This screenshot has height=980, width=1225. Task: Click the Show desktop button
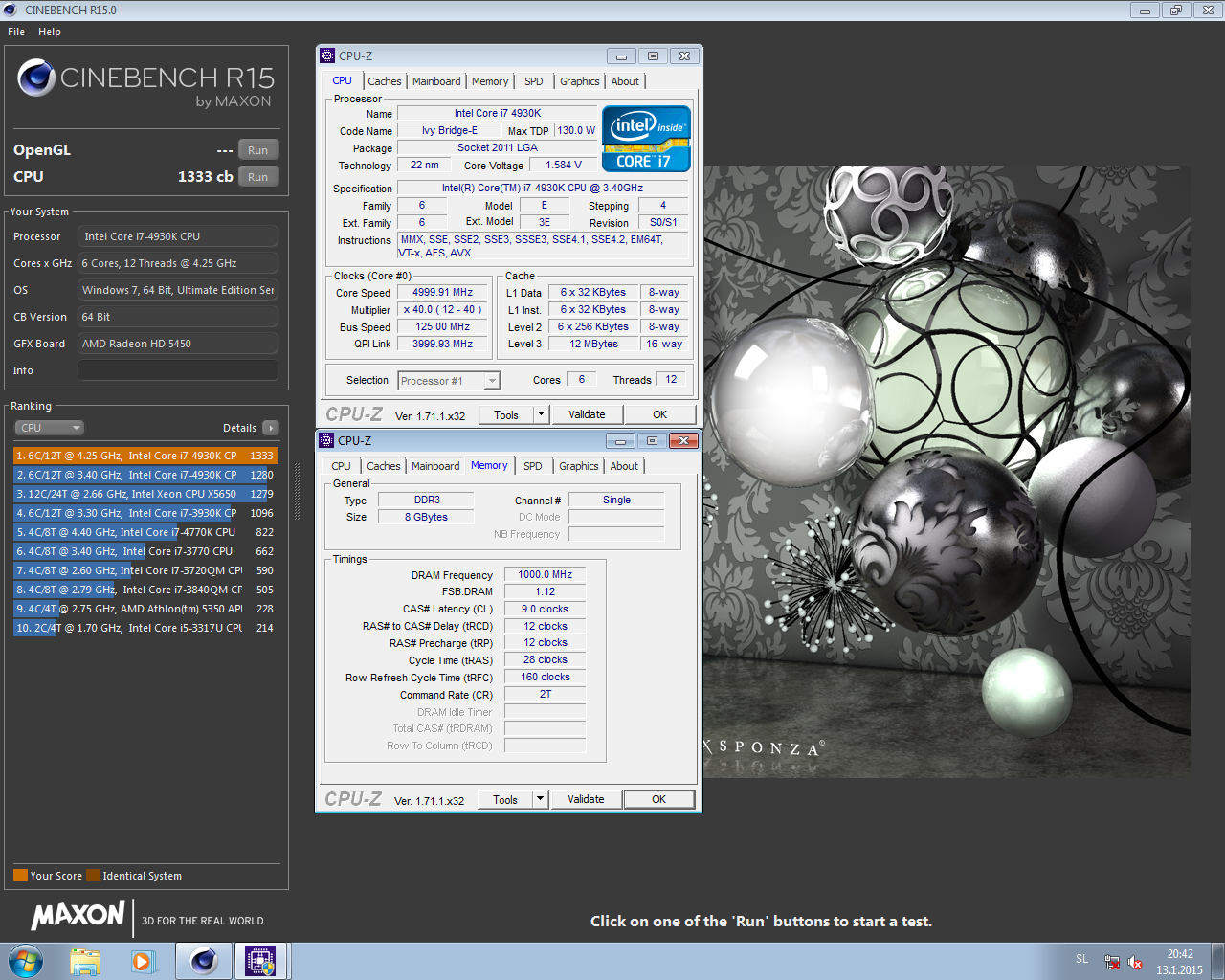tap(1218, 961)
